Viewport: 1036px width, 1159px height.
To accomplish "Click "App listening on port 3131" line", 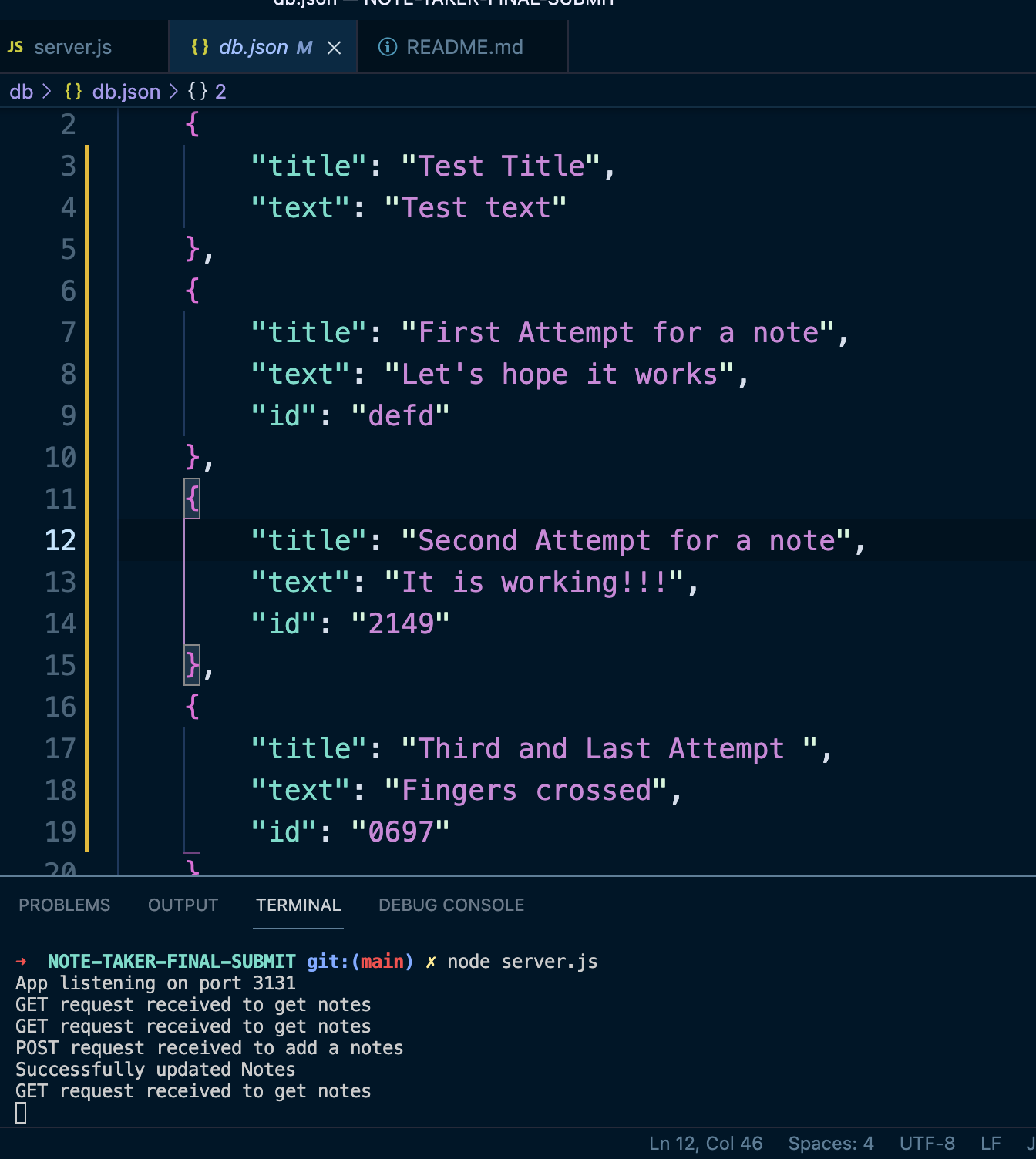I will 156,983.
